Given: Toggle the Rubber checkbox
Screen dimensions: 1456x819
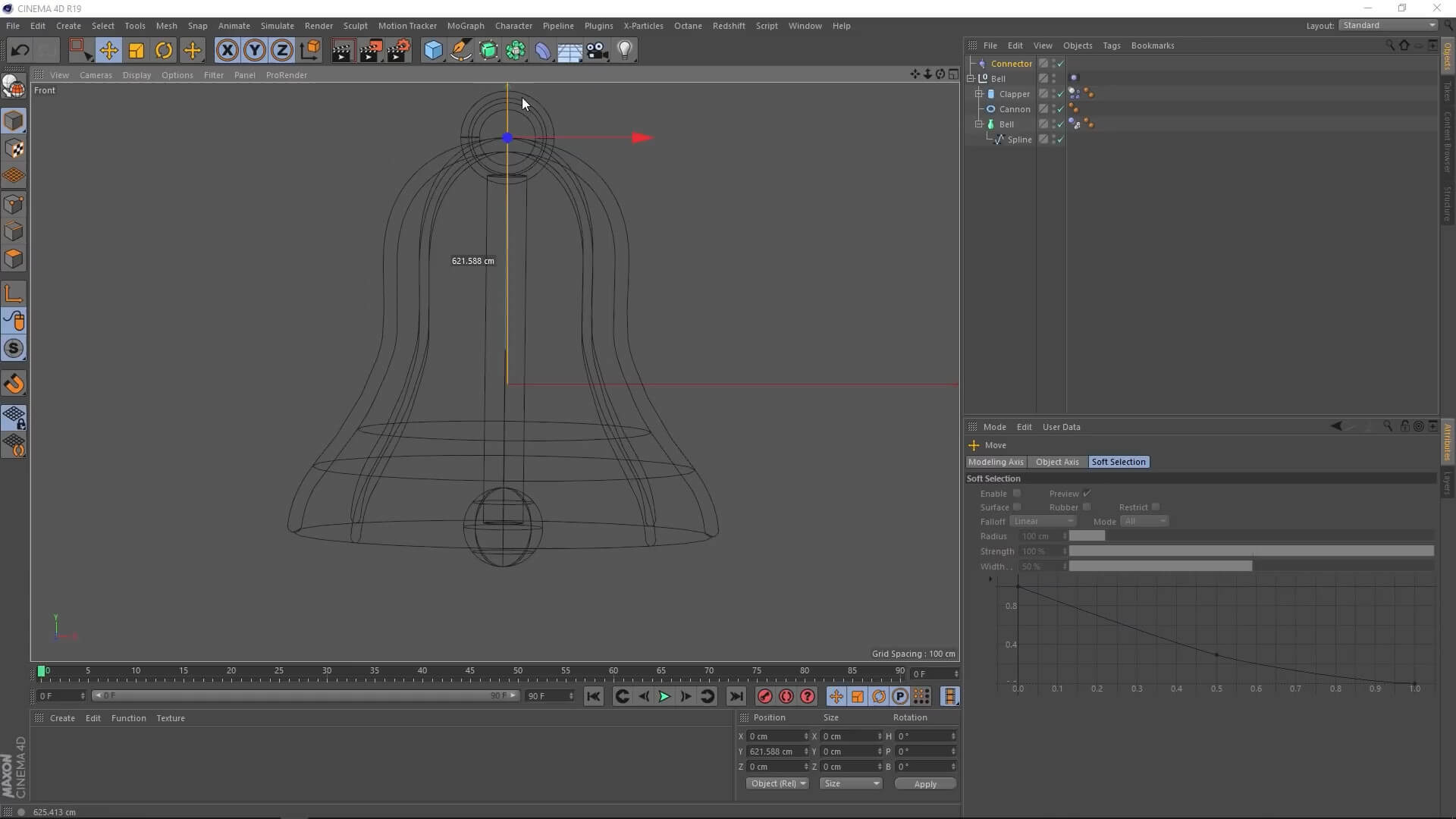Looking at the screenshot, I should click(1087, 507).
